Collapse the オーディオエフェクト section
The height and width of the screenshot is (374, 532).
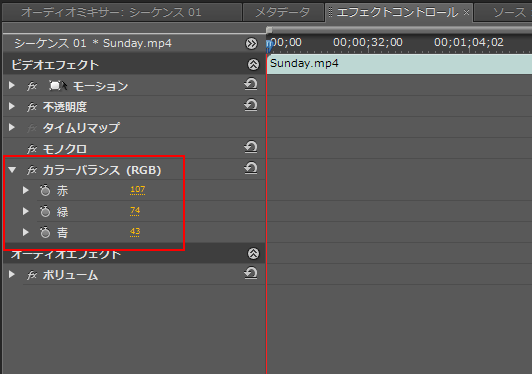pyautogui.click(x=253, y=254)
